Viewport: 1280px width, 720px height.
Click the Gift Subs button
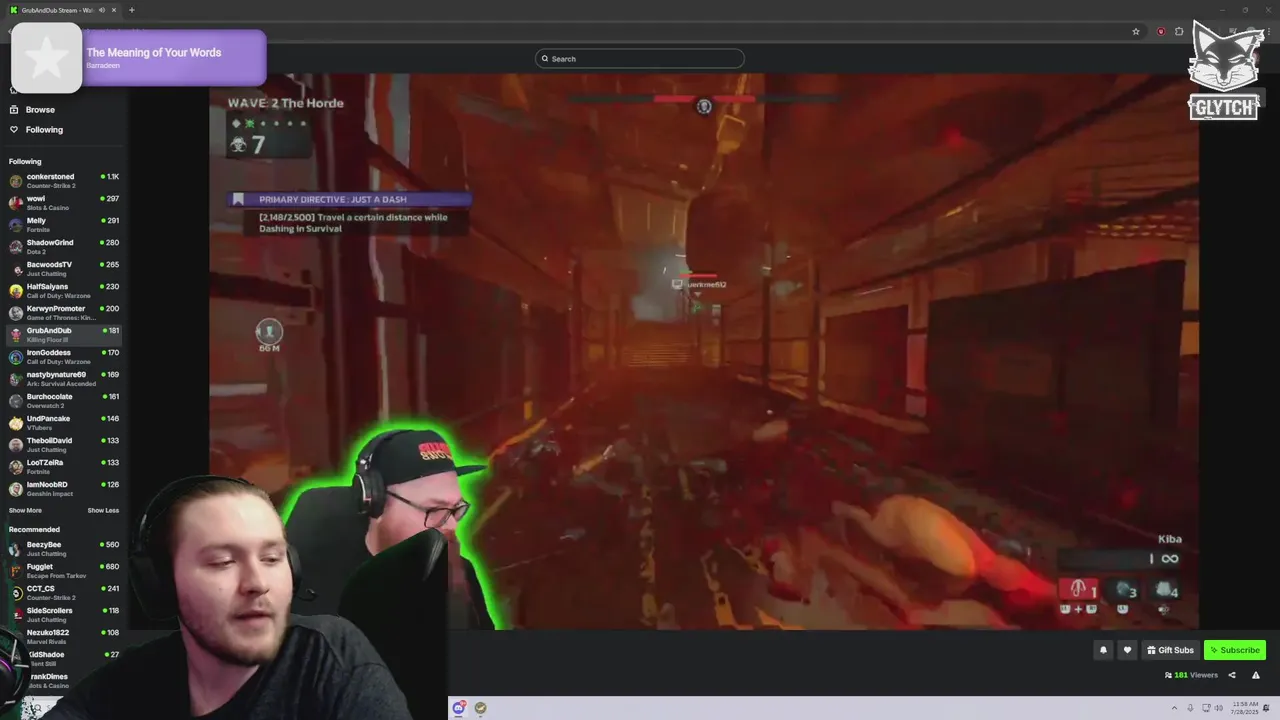[1170, 650]
